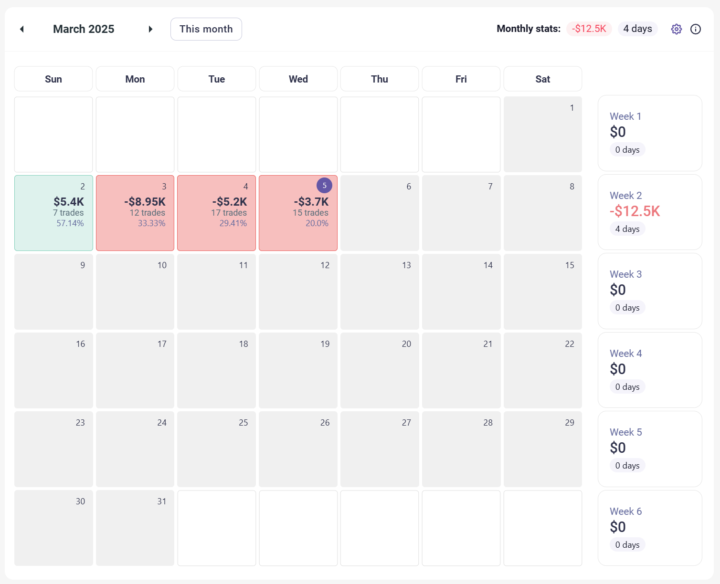Screen dimensions: 720x584
Task: Select the Sun column header
Action: [53, 79]
